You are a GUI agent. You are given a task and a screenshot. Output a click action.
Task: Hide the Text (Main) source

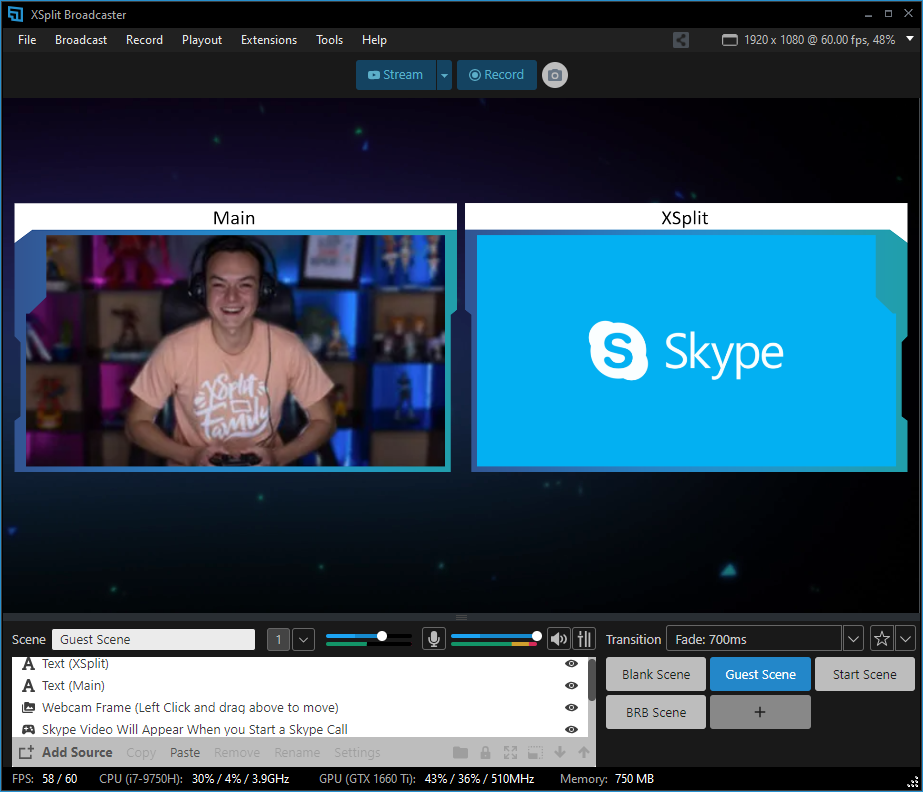[571, 685]
